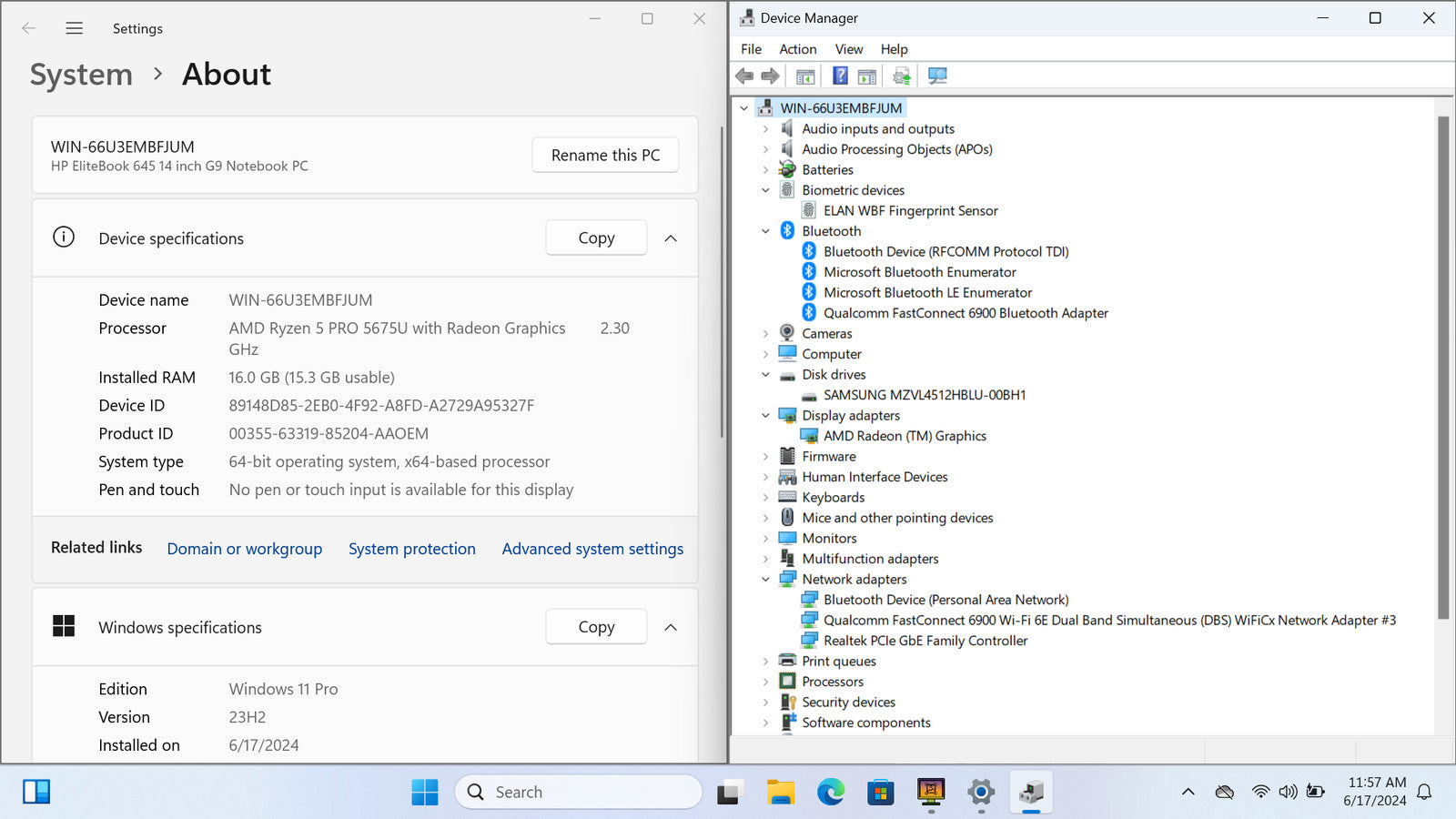Screen dimensions: 1456x819
Task: Select Qualcomm FastConnect 6900 Bluetooth Adapter
Action: point(966,313)
